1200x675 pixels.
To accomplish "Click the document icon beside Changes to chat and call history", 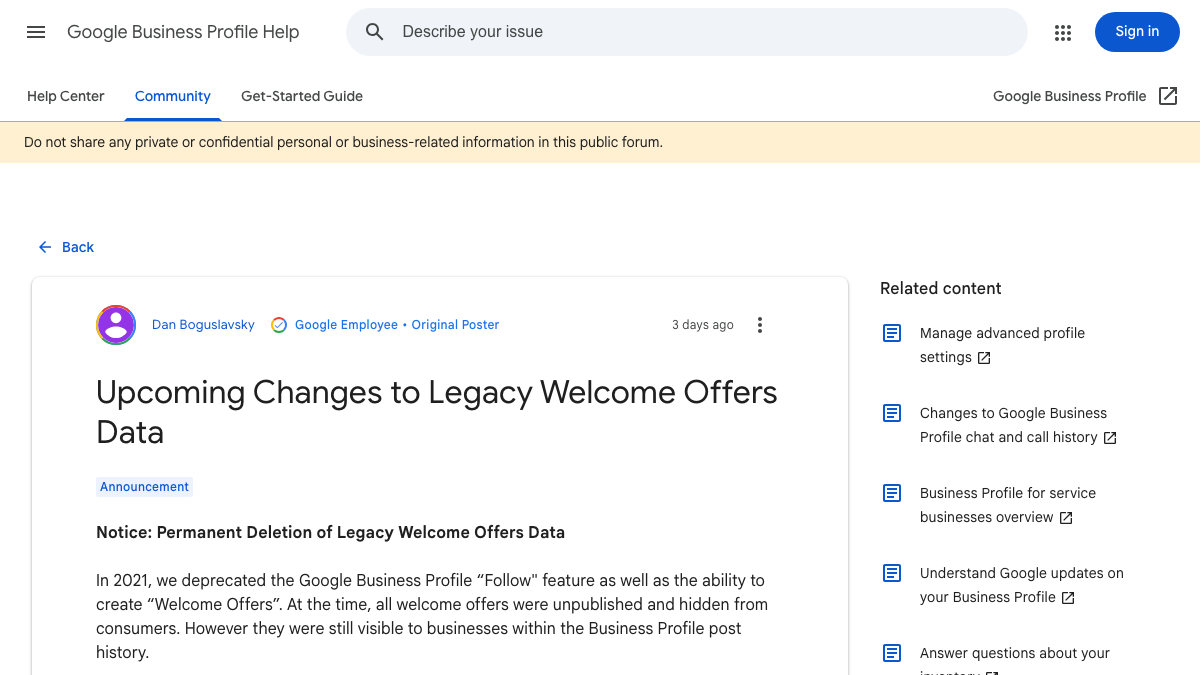I will point(892,413).
